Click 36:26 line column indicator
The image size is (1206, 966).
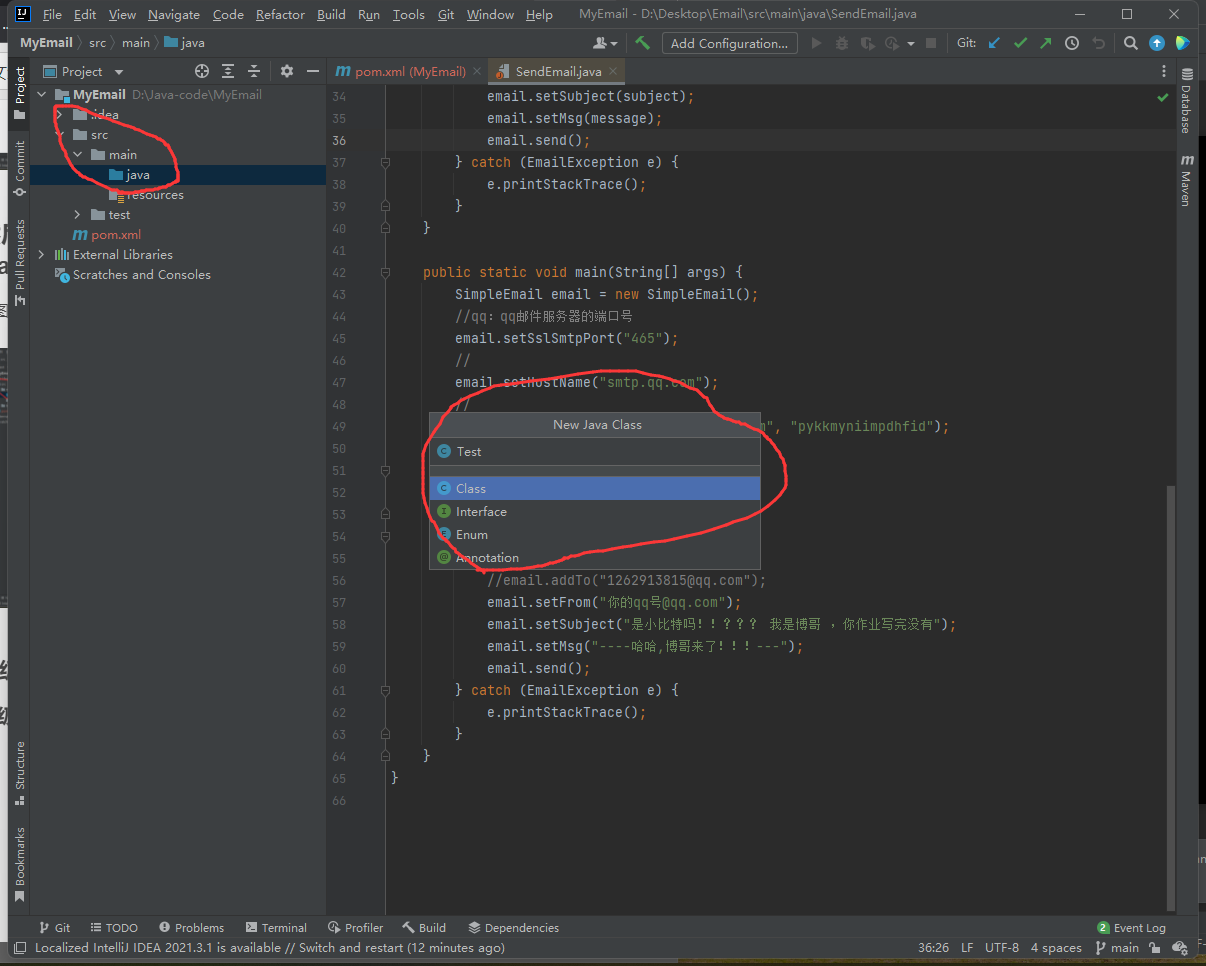[x=933, y=947]
